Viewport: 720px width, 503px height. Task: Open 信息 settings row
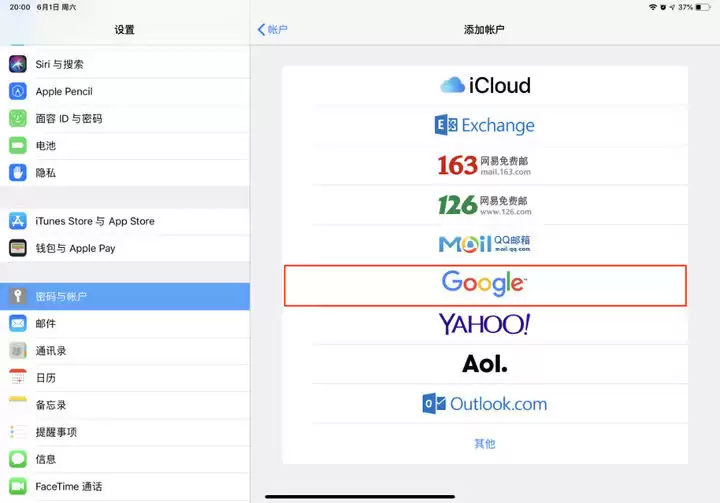(125, 459)
